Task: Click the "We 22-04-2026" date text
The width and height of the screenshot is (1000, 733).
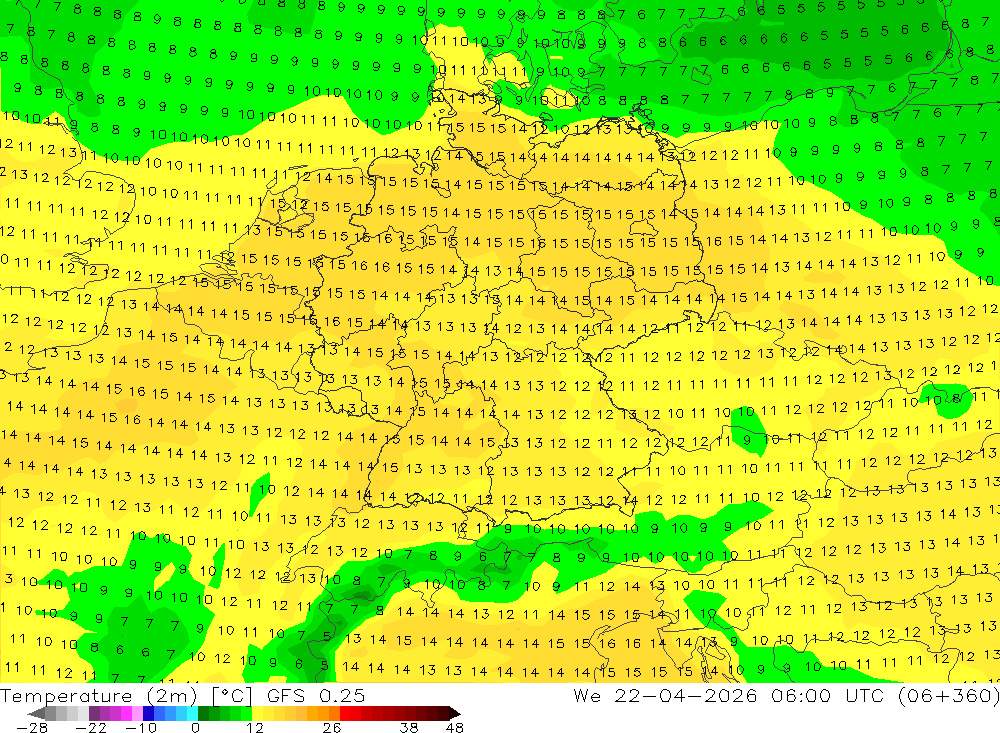Action: (x=665, y=696)
